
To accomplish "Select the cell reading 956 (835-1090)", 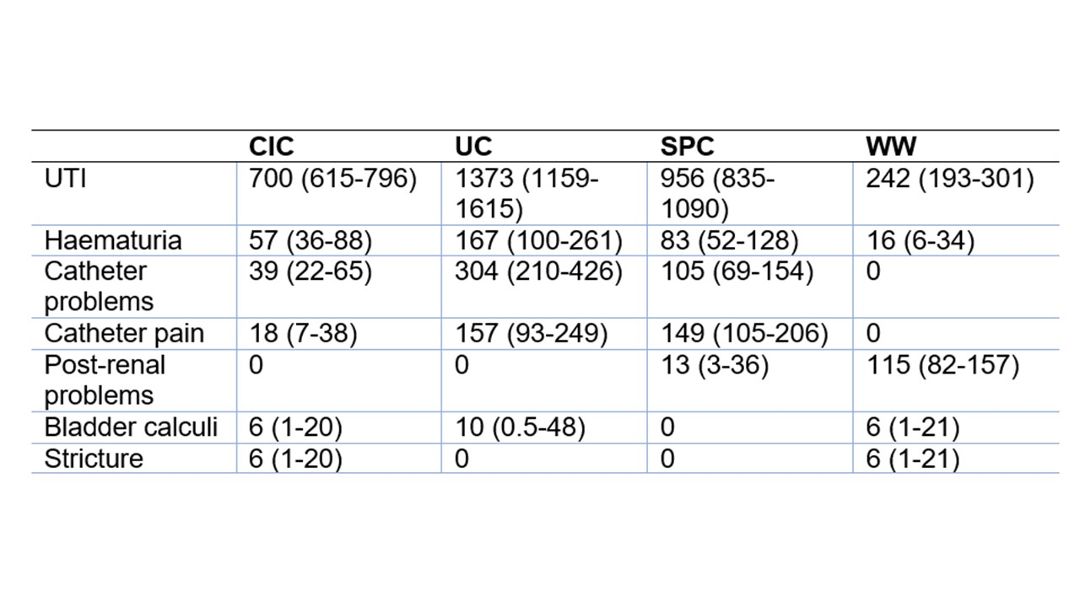I will coord(717,194).
